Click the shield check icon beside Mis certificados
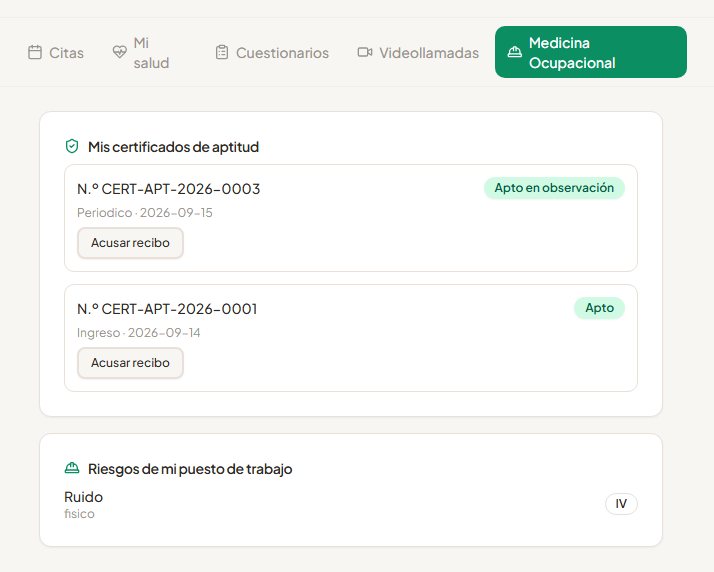Image resolution: width=714 pixels, height=572 pixels. 72,147
